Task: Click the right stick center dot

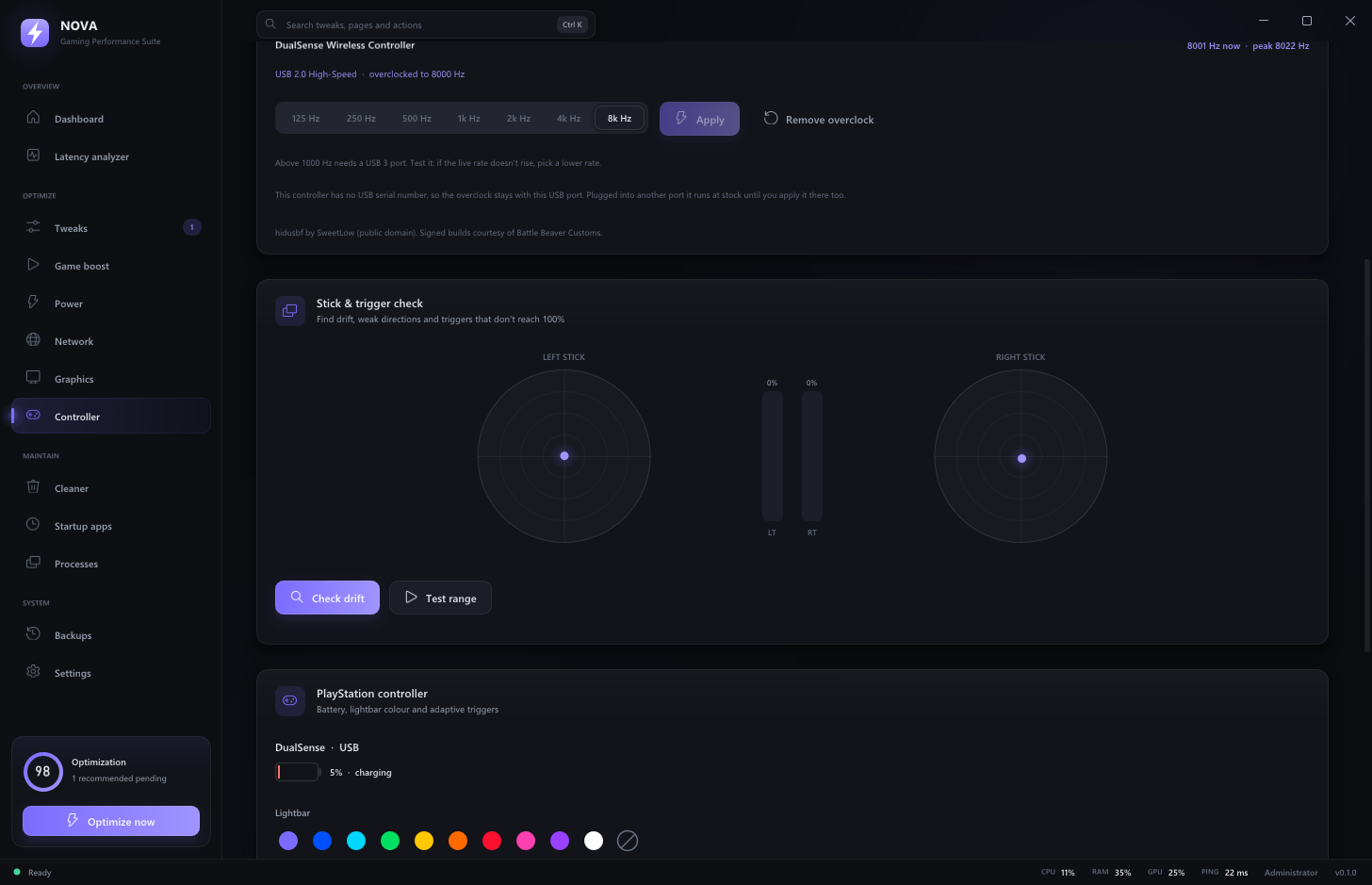Action: pyautogui.click(x=1021, y=459)
